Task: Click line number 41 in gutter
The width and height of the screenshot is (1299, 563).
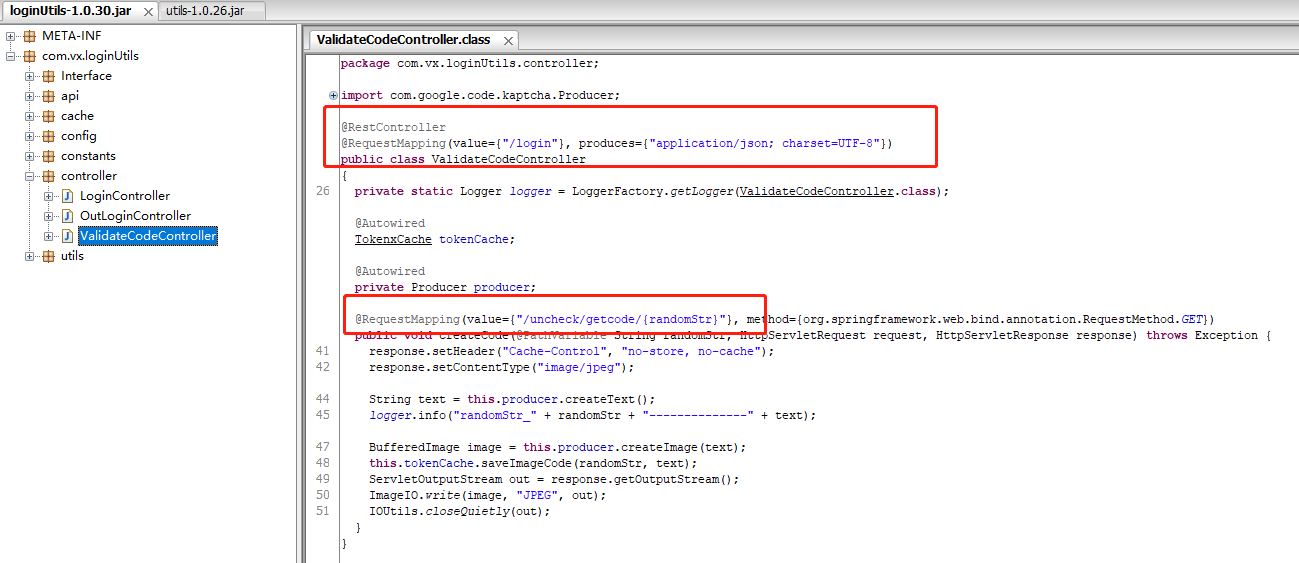Action: click(322, 351)
